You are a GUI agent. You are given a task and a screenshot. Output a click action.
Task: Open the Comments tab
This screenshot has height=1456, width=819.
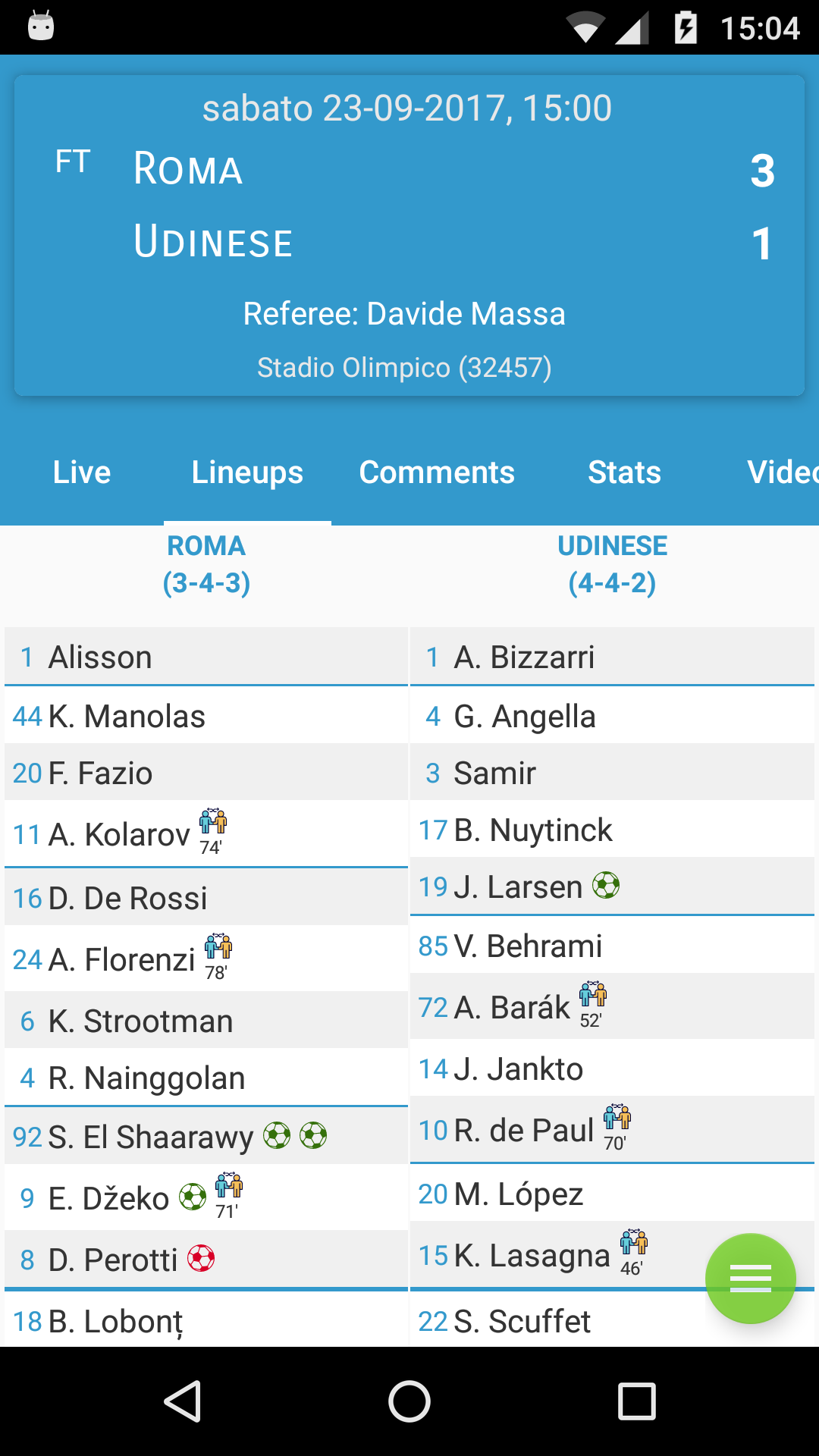tap(437, 472)
